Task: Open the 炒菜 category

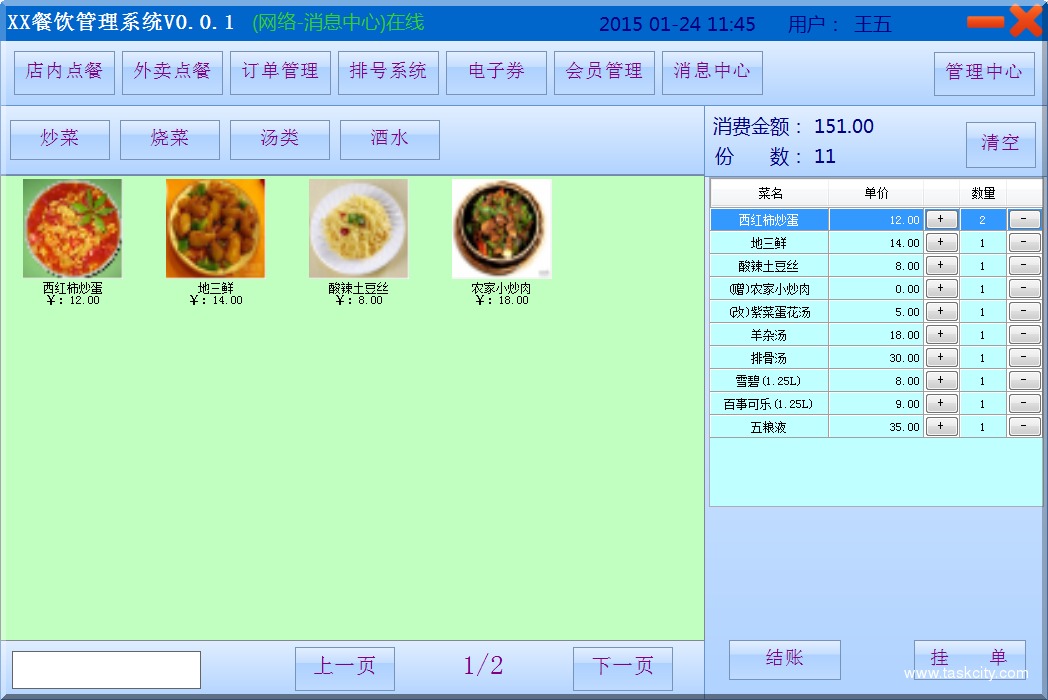Action: coord(60,140)
